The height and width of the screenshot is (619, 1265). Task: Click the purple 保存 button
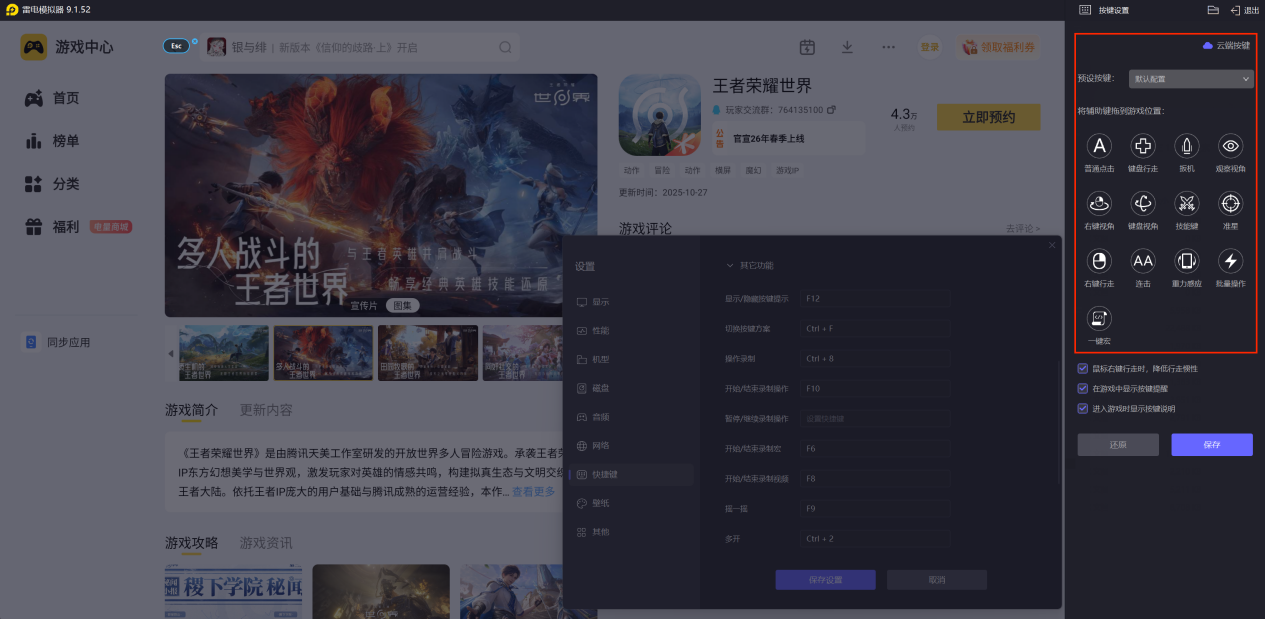tap(1211, 445)
